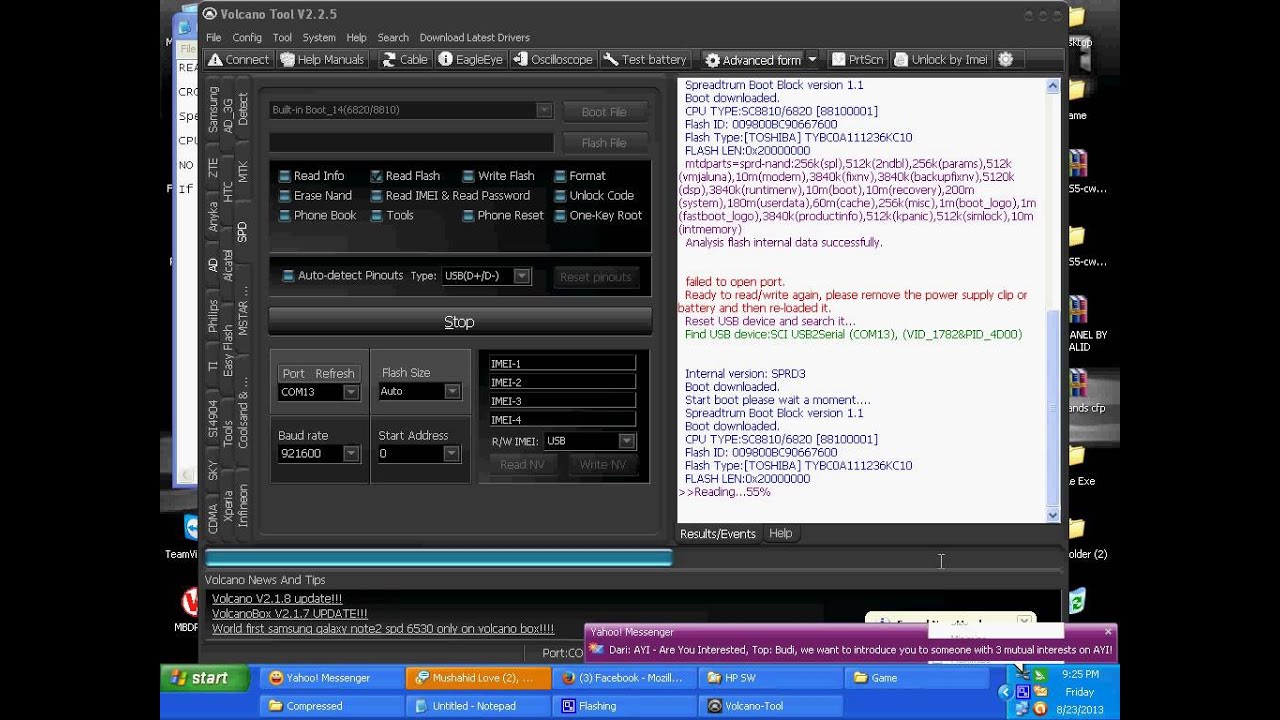This screenshot has width=1280, height=720.
Task: Toggle Auto-detect Pinouts checkbox
Action: coord(288,276)
